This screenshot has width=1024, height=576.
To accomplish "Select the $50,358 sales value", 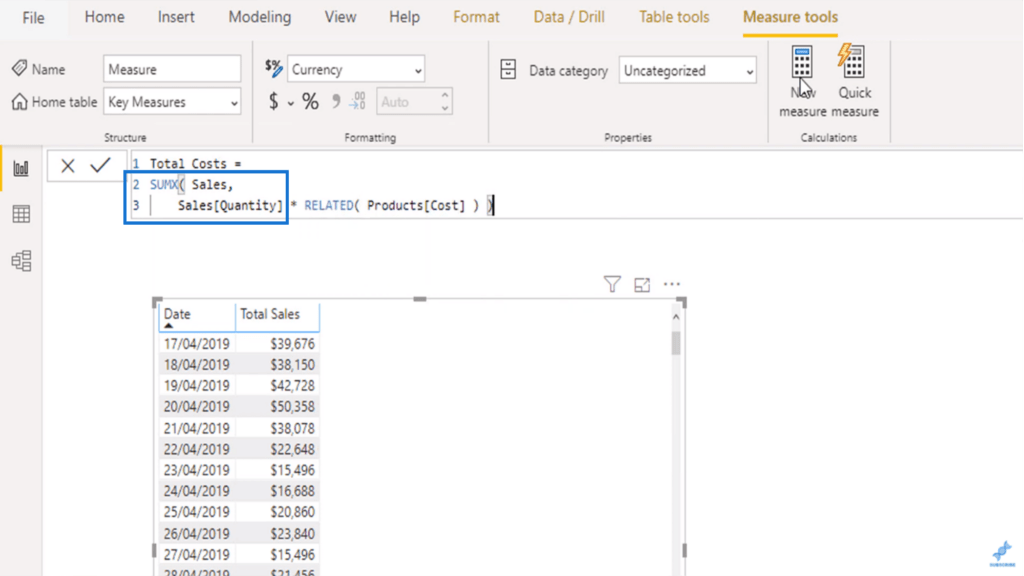I will (293, 406).
